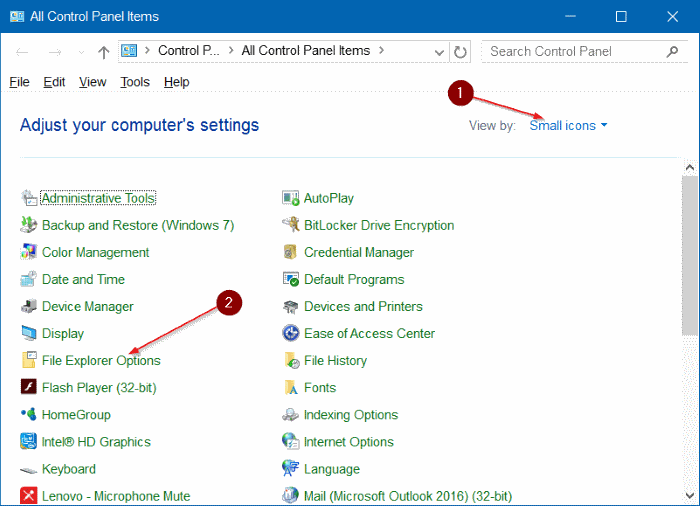
Task: Click the Mail Outlook icon
Action: pyautogui.click(x=291, y=496)
